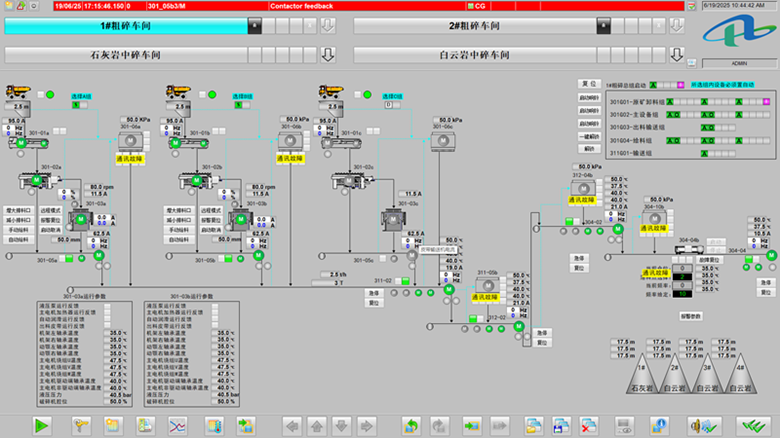Click the silo labeled 1# 石灰岩
The width and height of the screenshot is (780, 438).
click(x=629, y=371)
